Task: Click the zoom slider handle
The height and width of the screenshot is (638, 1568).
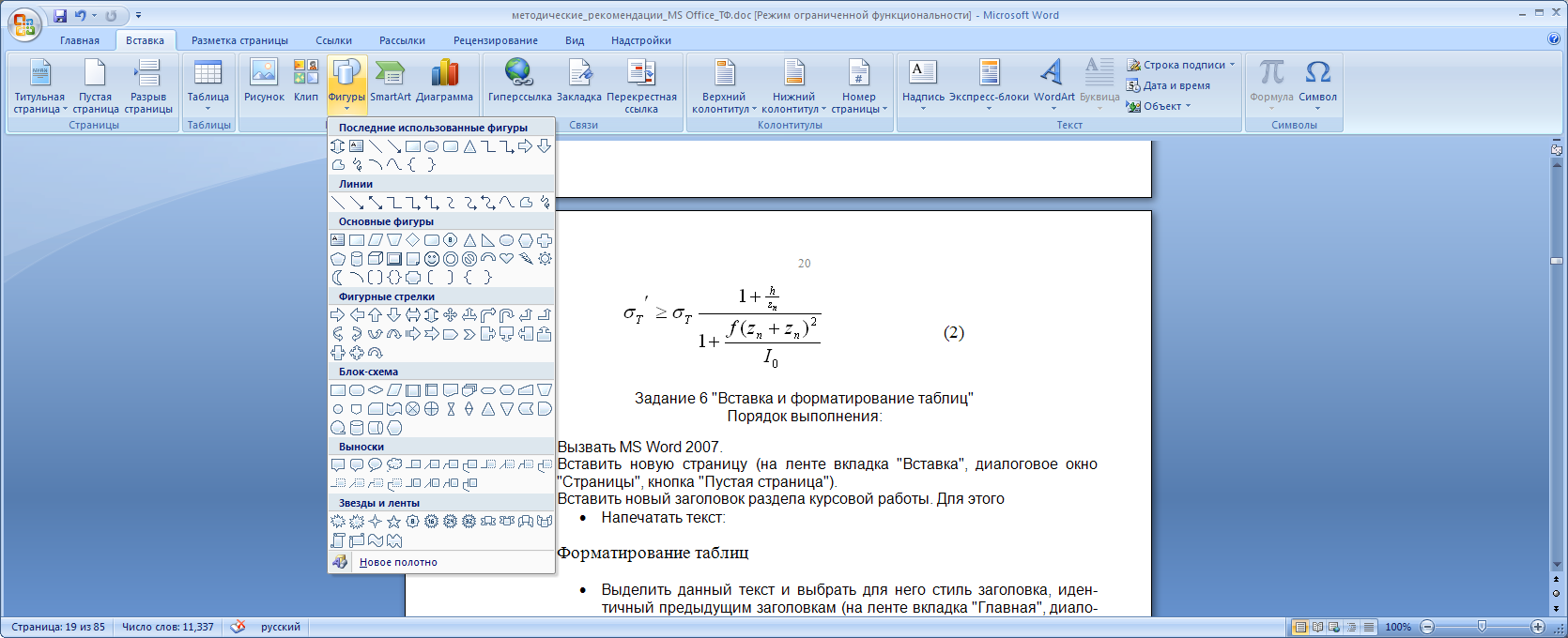Action: tap(1482, 626)
